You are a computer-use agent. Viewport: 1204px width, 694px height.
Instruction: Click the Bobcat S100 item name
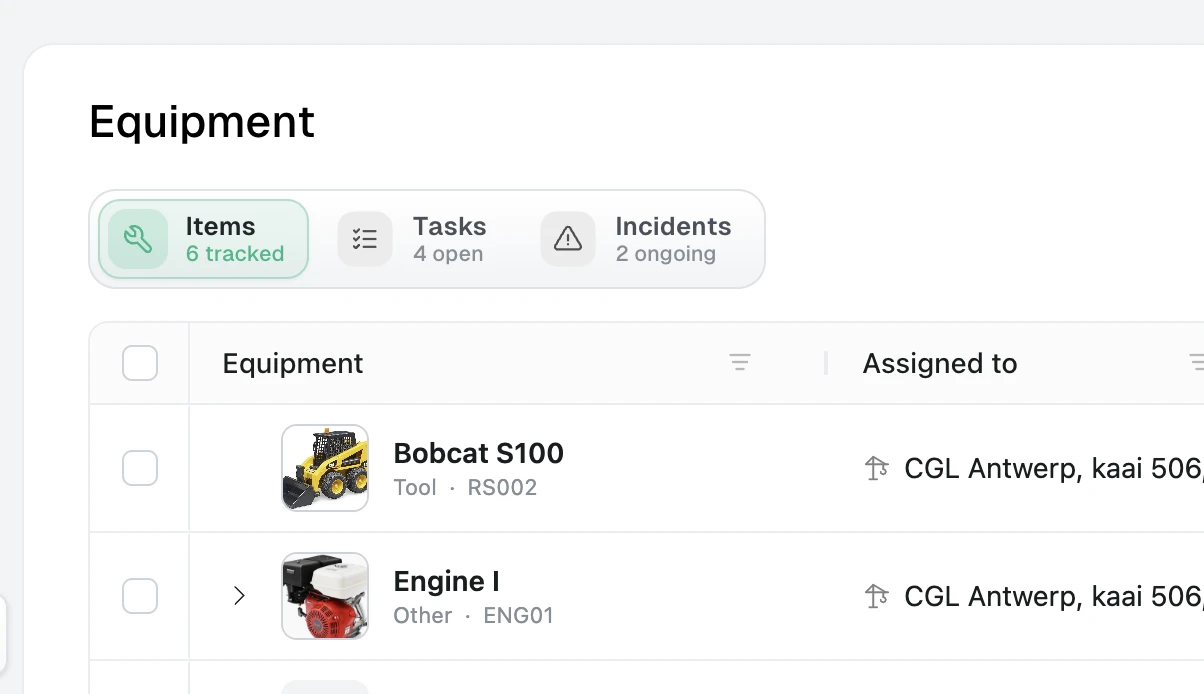[479, 453]
